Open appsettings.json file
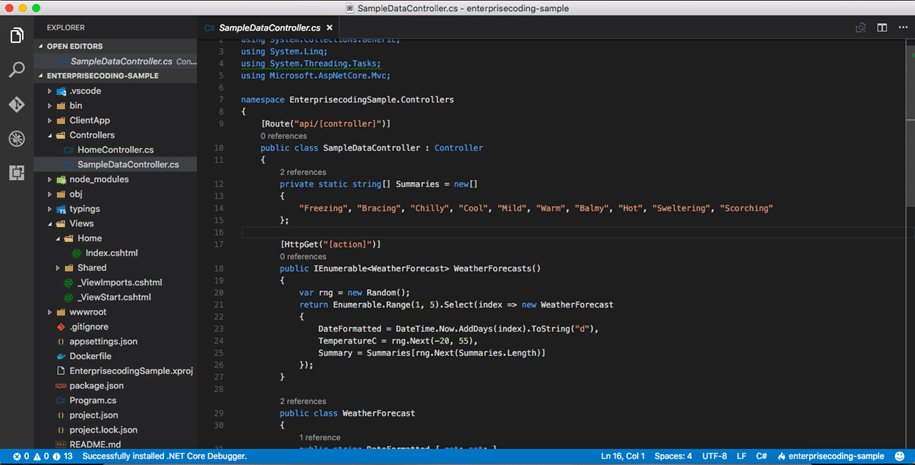This screenshot has height=465, width=915. 116,341
